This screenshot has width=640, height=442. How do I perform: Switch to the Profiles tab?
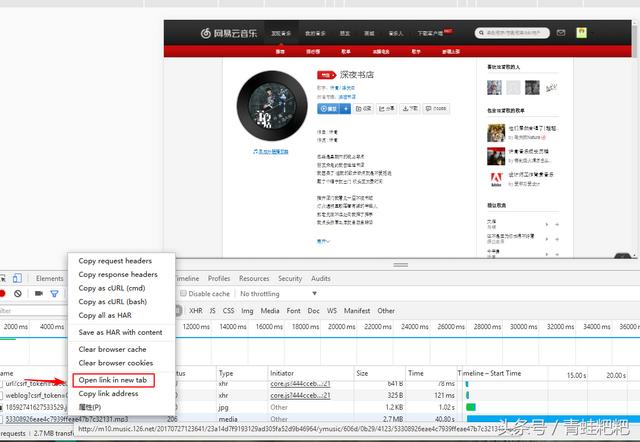point(219,278)
